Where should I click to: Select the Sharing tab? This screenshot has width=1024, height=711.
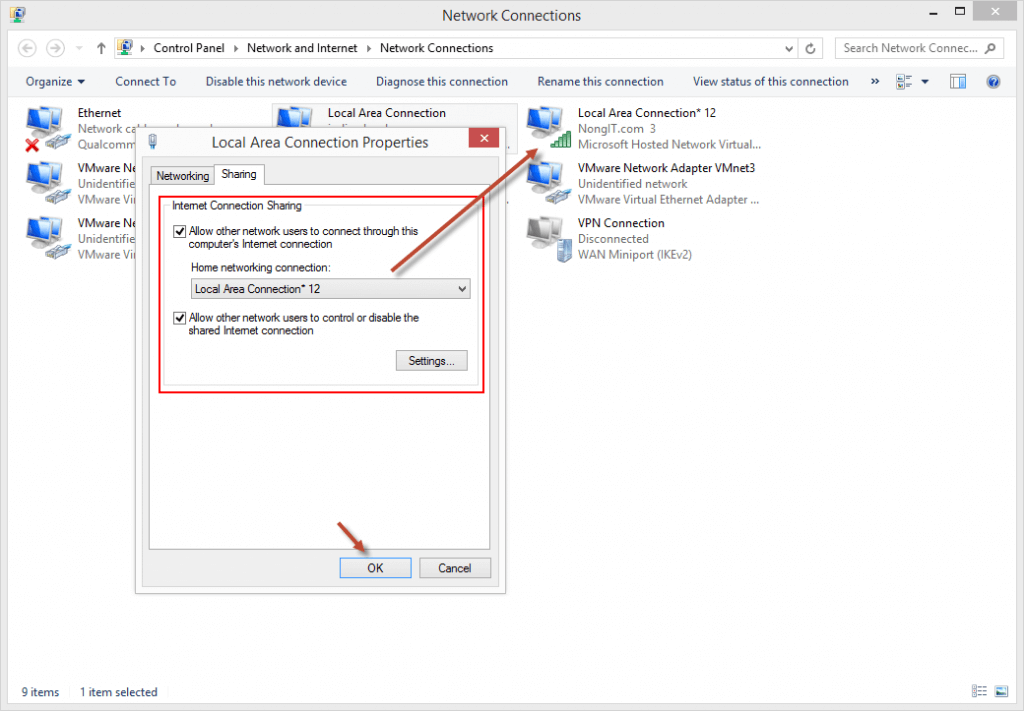tap(239, 173)
